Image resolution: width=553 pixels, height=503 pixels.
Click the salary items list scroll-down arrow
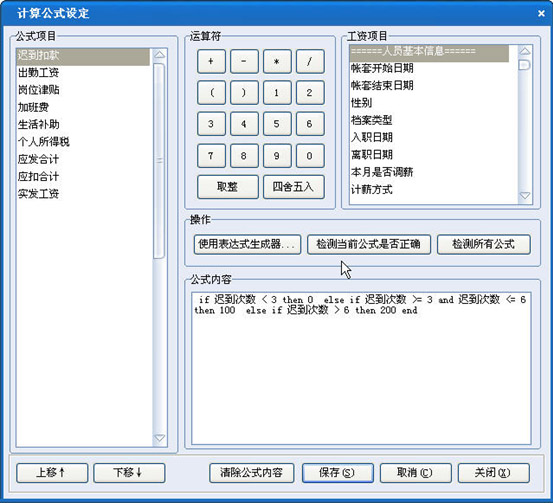click(x=525, y=195)
